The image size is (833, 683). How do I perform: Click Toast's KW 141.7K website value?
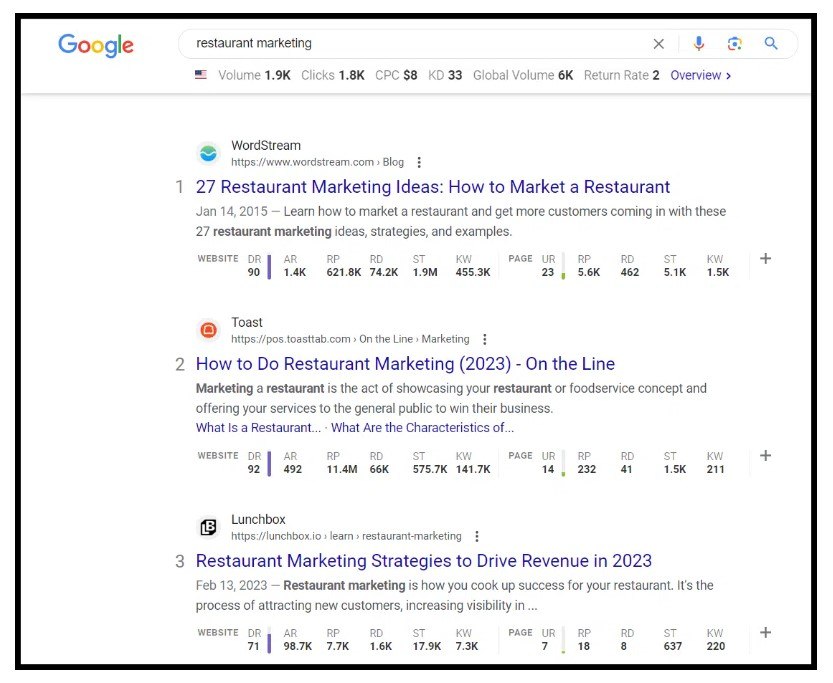473,469
